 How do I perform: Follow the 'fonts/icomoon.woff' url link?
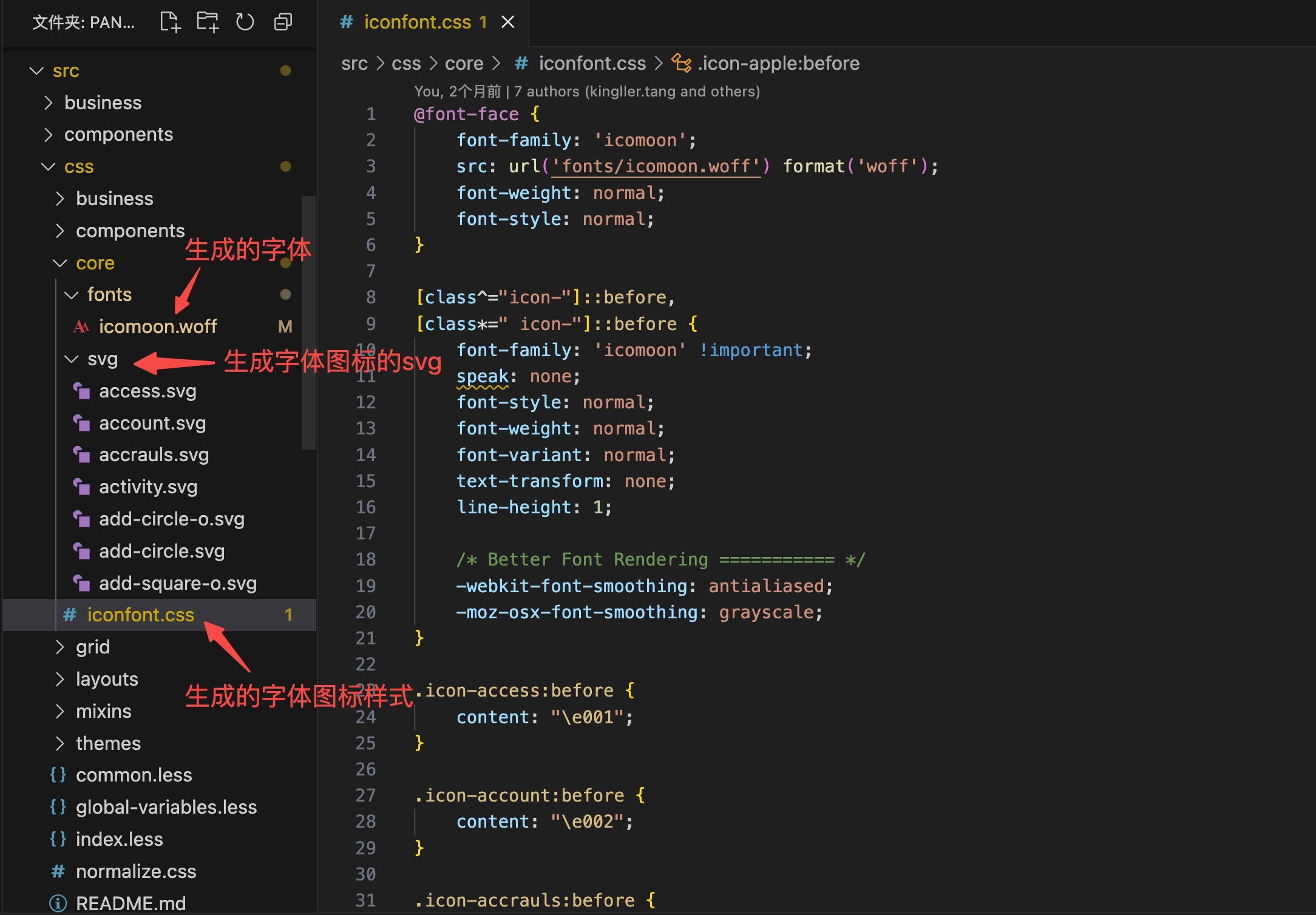pos(656,166)
